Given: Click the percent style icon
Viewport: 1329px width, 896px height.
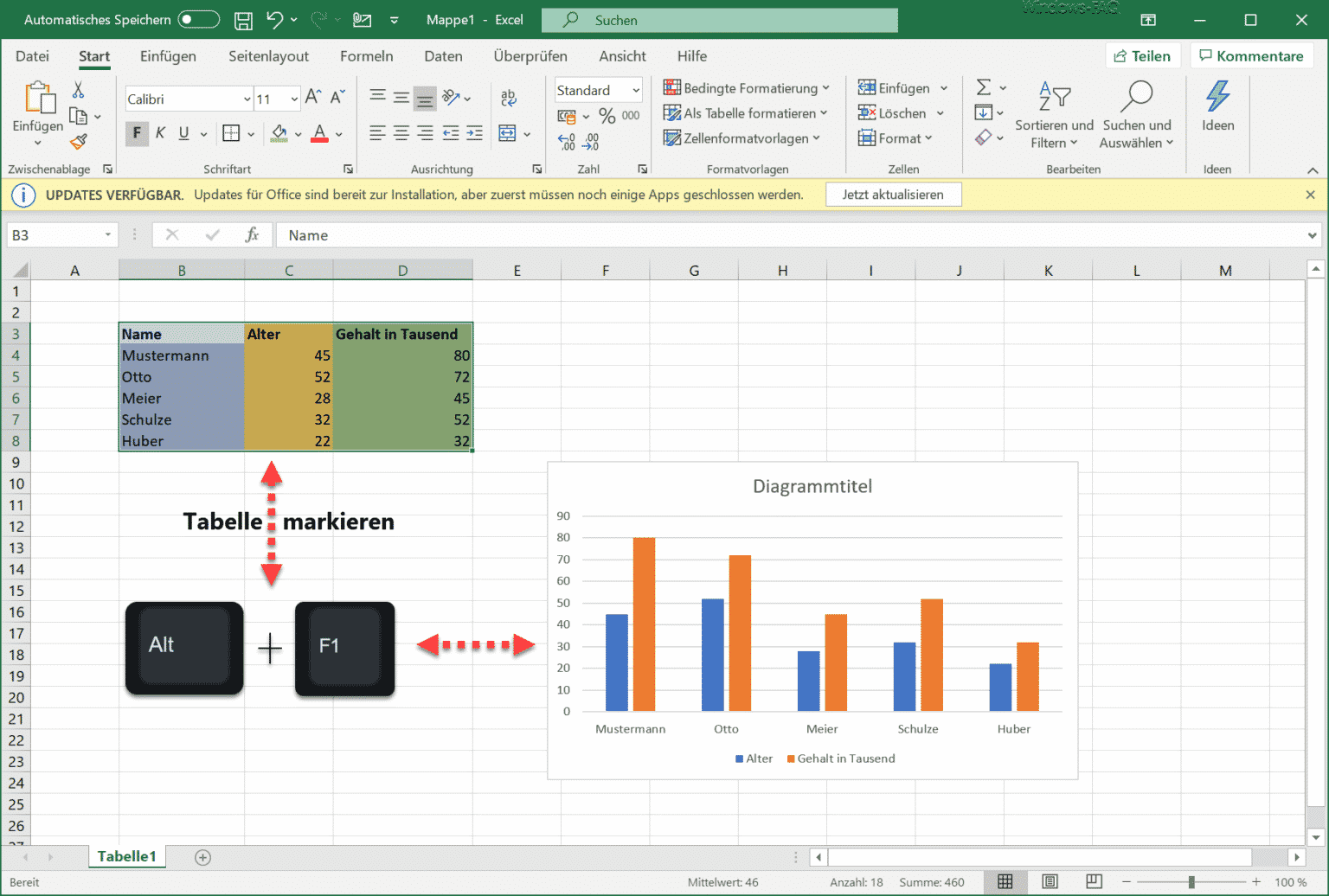Looking at the screenshot, I should [607, 115].
